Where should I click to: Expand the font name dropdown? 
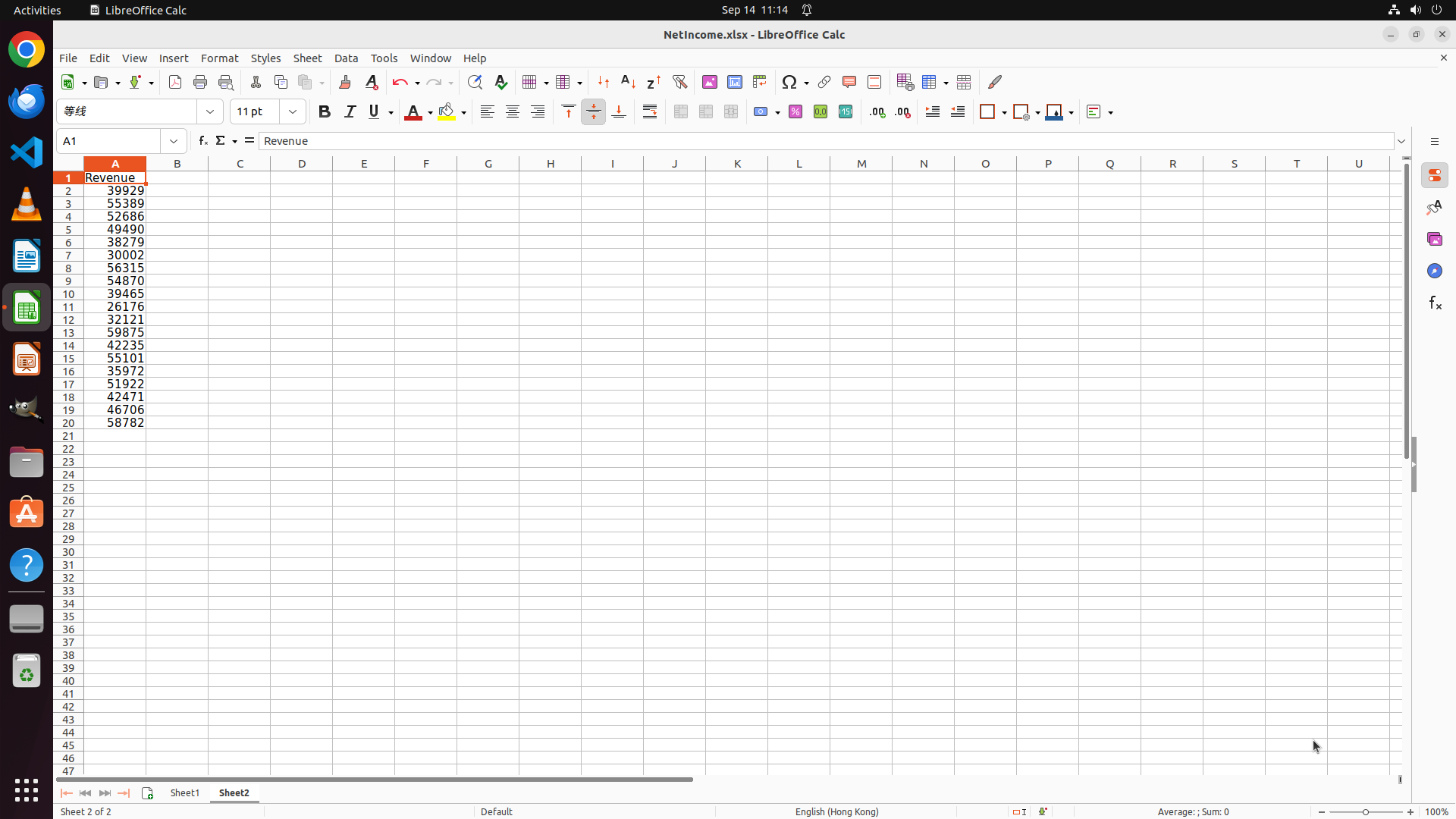(x=210, y=112)
